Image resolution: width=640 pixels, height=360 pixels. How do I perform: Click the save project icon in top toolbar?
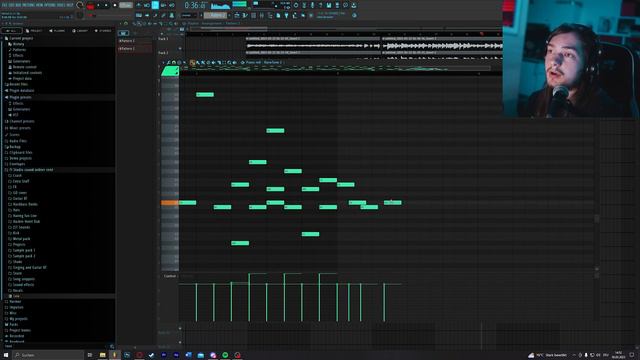point(329,5)
